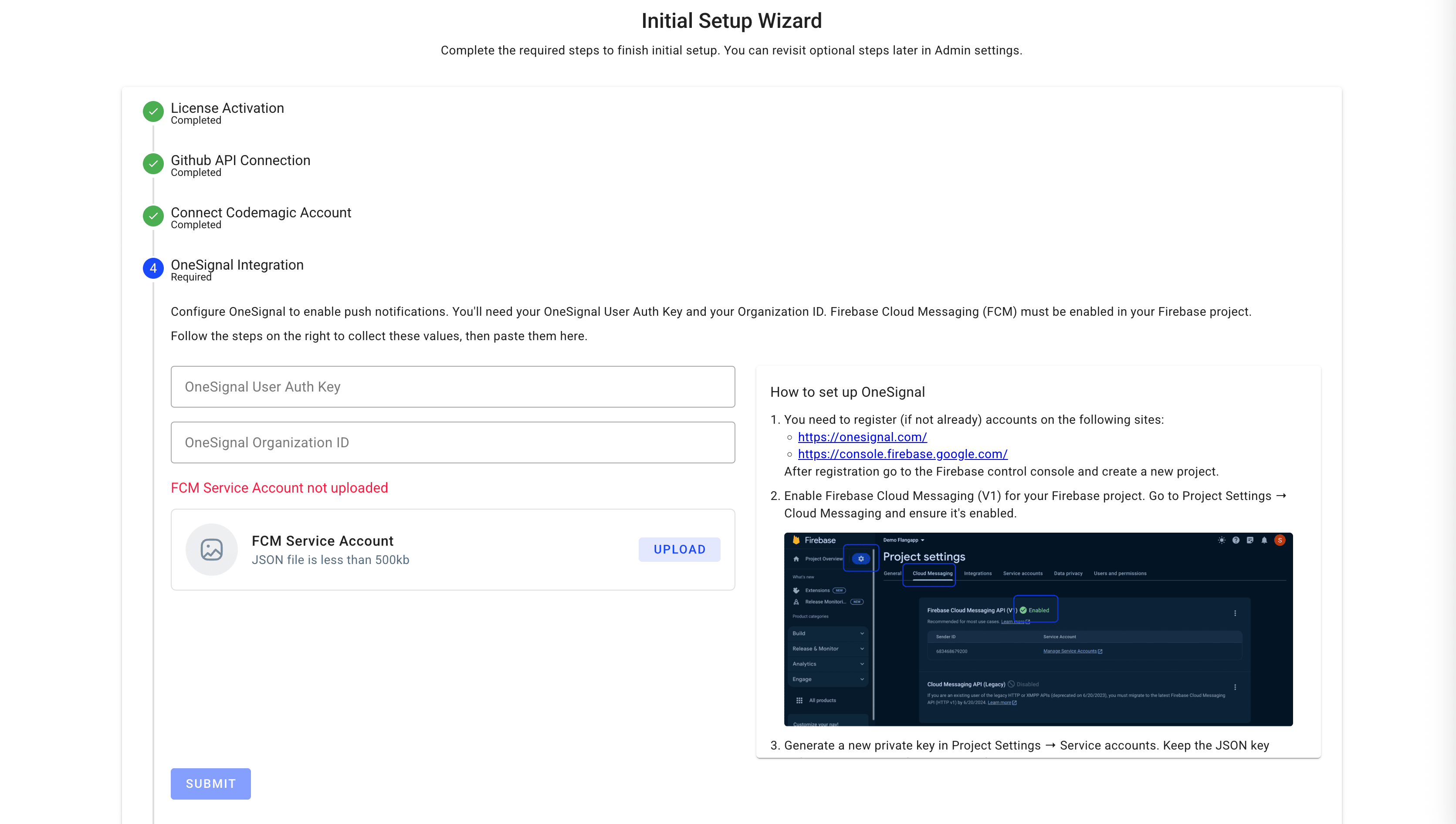Click the step 4 OneSignal Integration circle

153,268
